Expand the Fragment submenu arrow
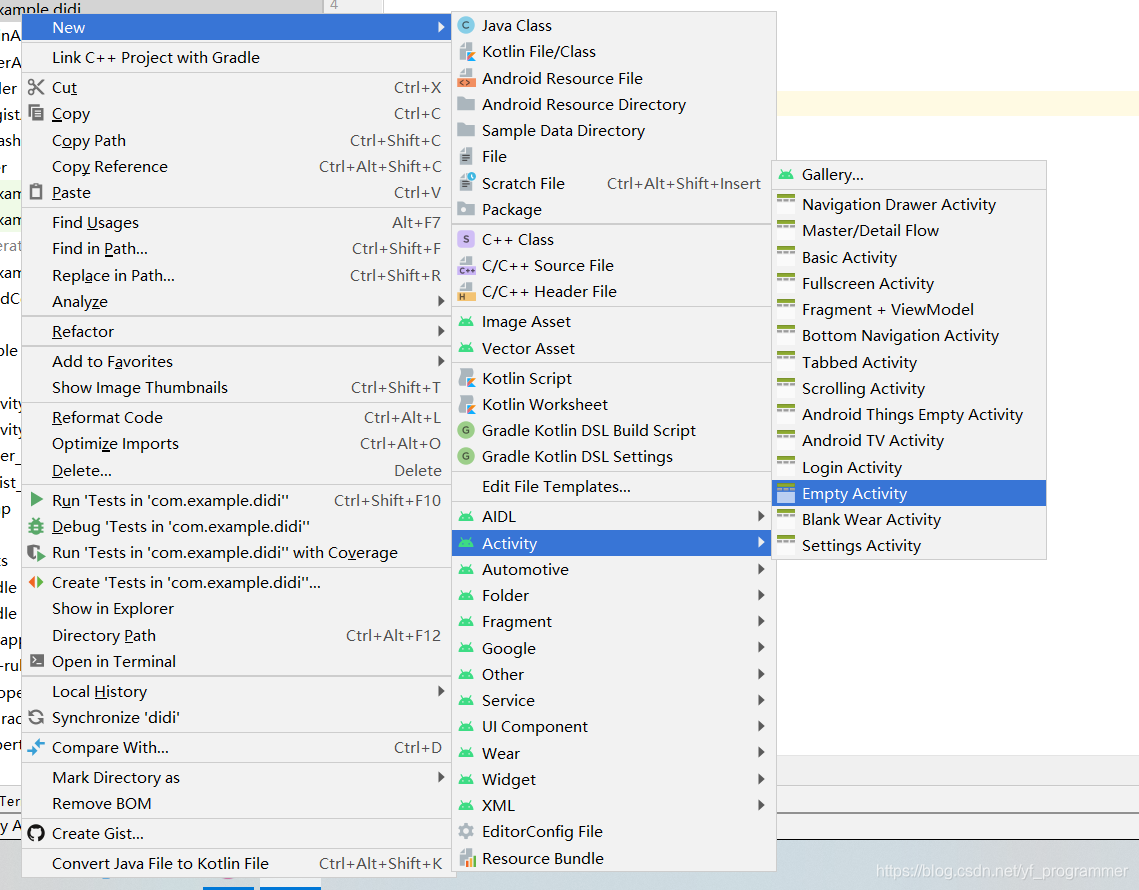 [x=761, y=621]
